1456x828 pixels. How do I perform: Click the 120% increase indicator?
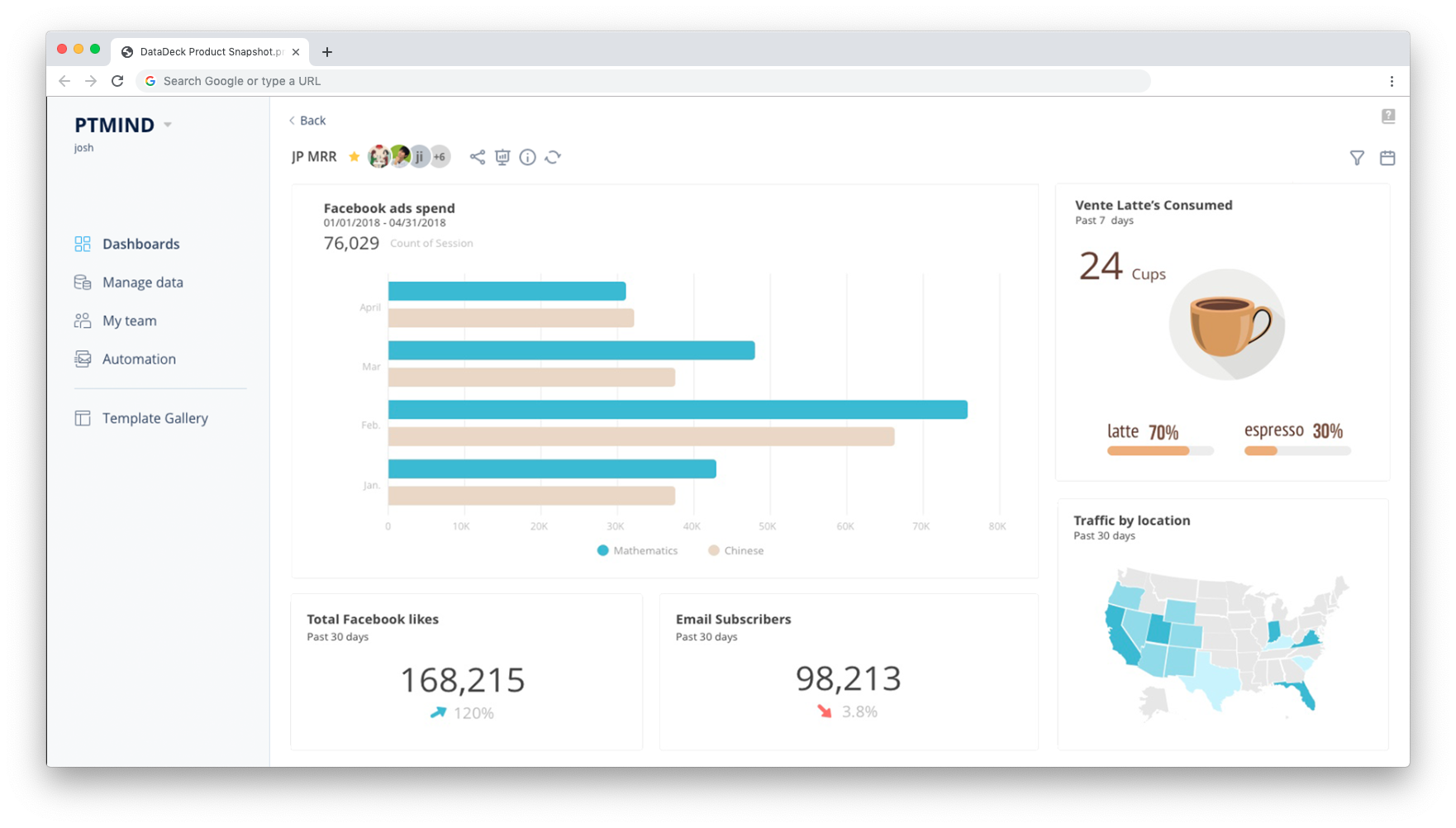462,713
